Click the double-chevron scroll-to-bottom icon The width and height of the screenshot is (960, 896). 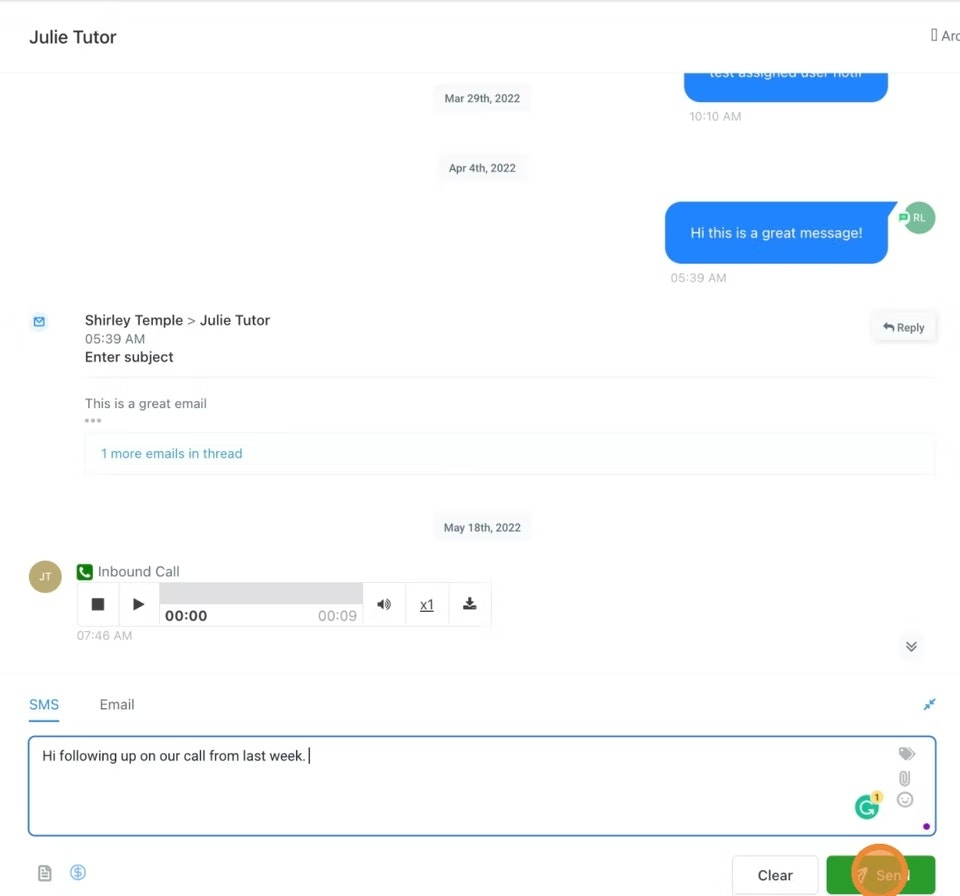click(911, 647)
